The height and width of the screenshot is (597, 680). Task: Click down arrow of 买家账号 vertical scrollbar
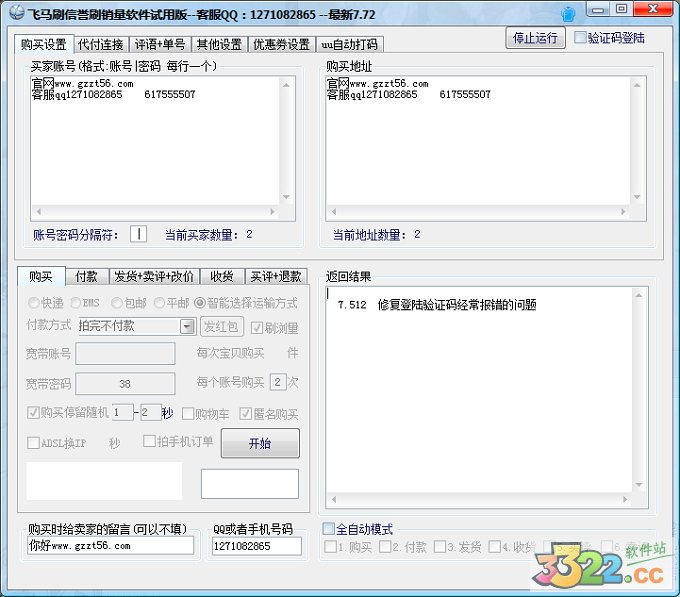(286, 197)
